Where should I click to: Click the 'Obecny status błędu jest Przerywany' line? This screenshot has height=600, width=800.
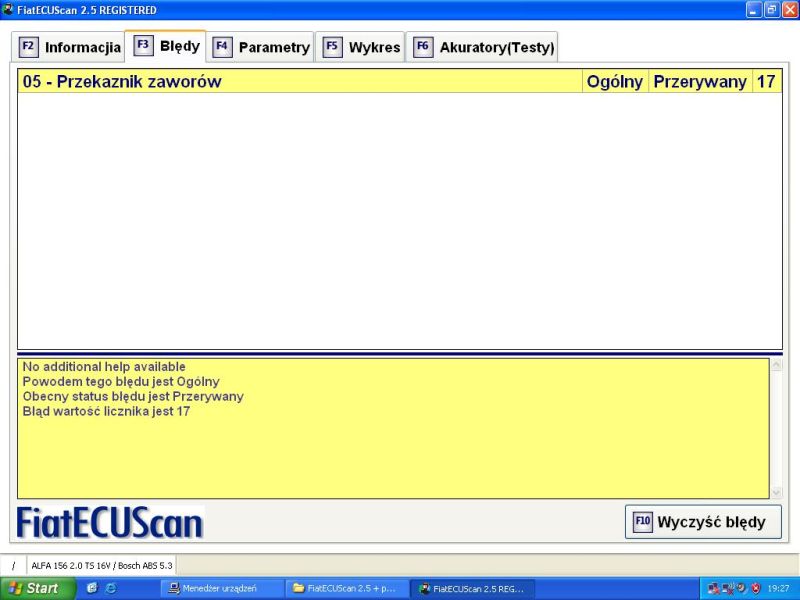coord(133,396)
